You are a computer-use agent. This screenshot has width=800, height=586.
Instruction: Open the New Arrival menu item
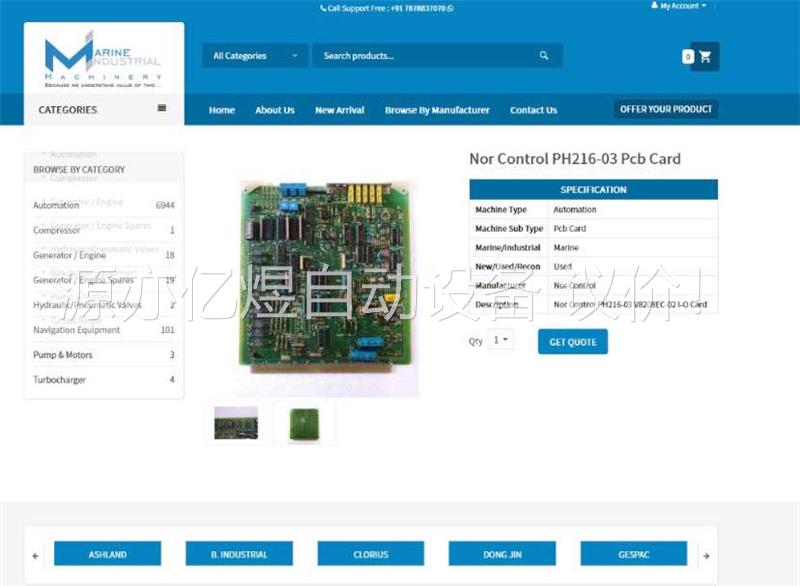[340, 110]
